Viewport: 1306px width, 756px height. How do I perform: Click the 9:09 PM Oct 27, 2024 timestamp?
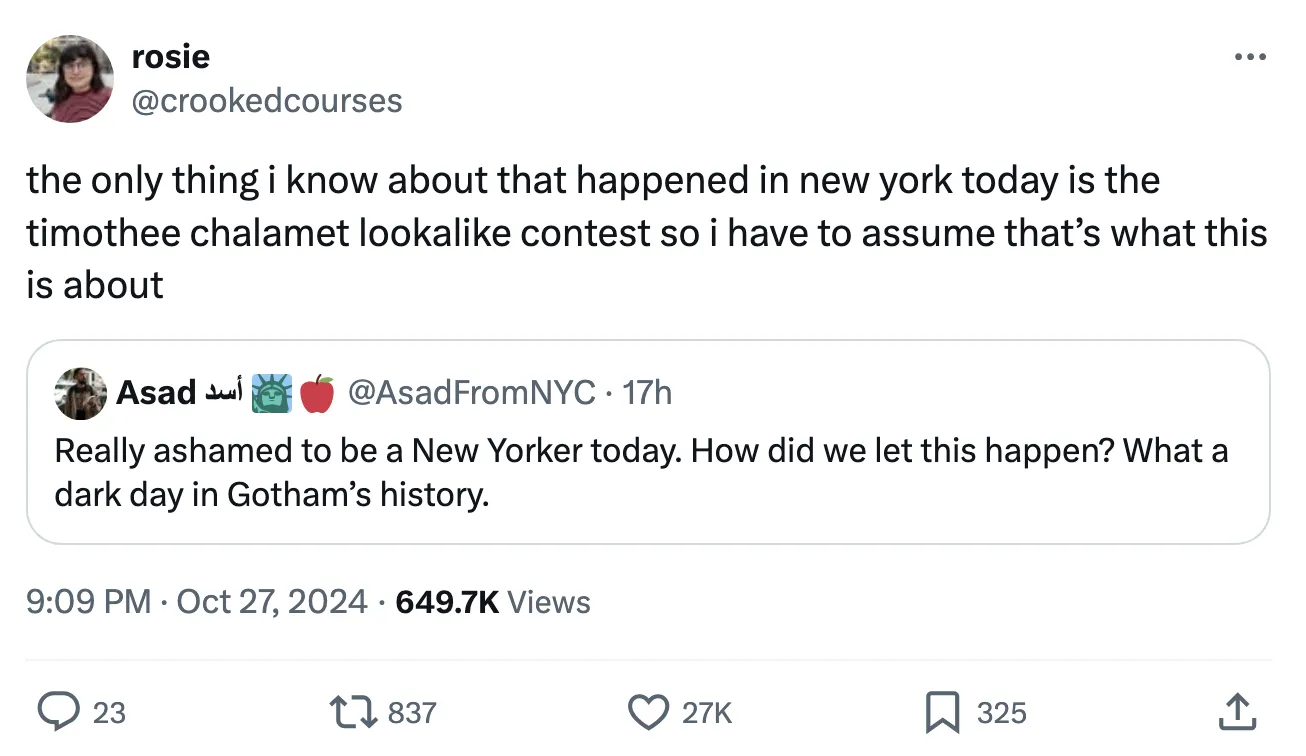pos(196,602)
